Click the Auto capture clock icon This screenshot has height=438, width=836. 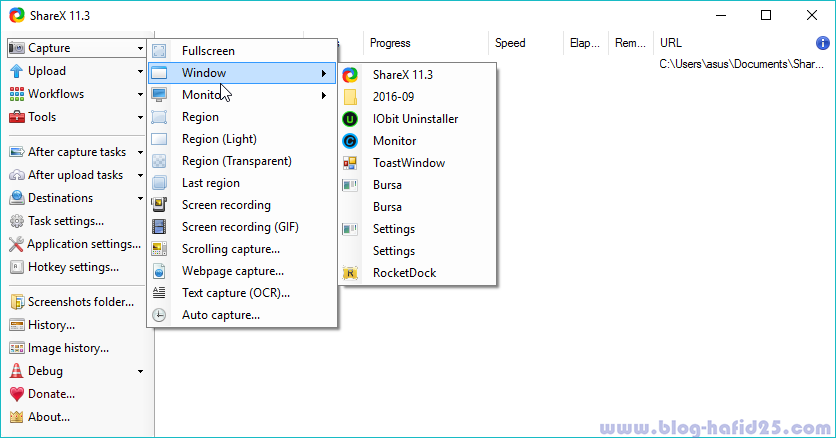click(x=159, y=315)
